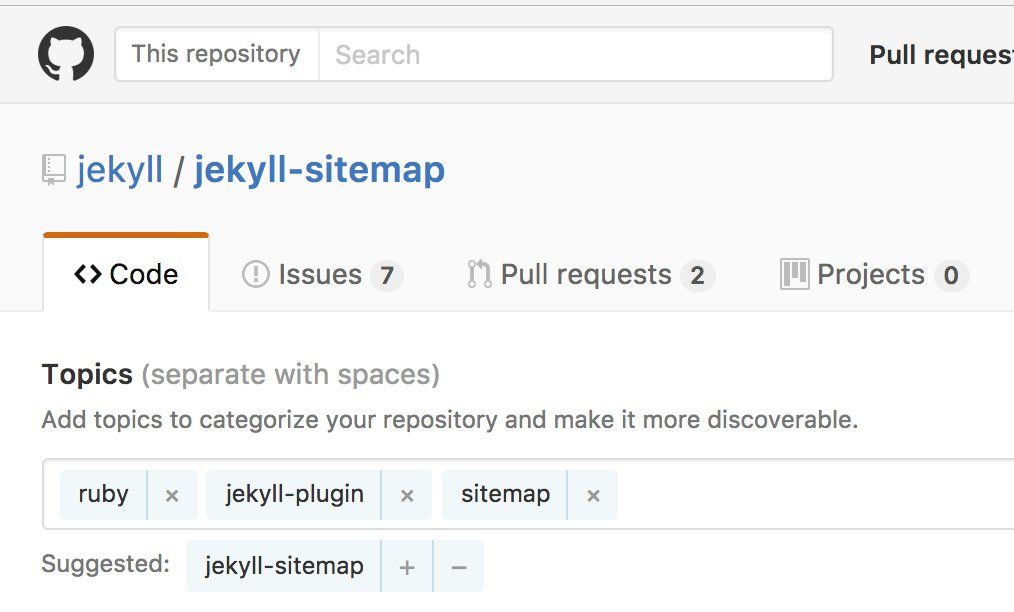Select the jekyll-plugin topic label
1014x612 pixels.
tap(294, 495)
